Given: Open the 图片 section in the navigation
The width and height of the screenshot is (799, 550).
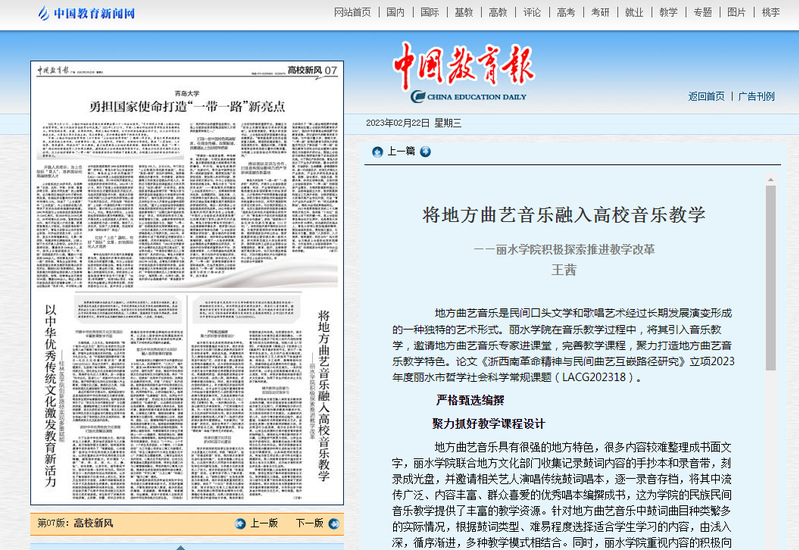Looking at the screenshot, I should (x=736, y=13).
